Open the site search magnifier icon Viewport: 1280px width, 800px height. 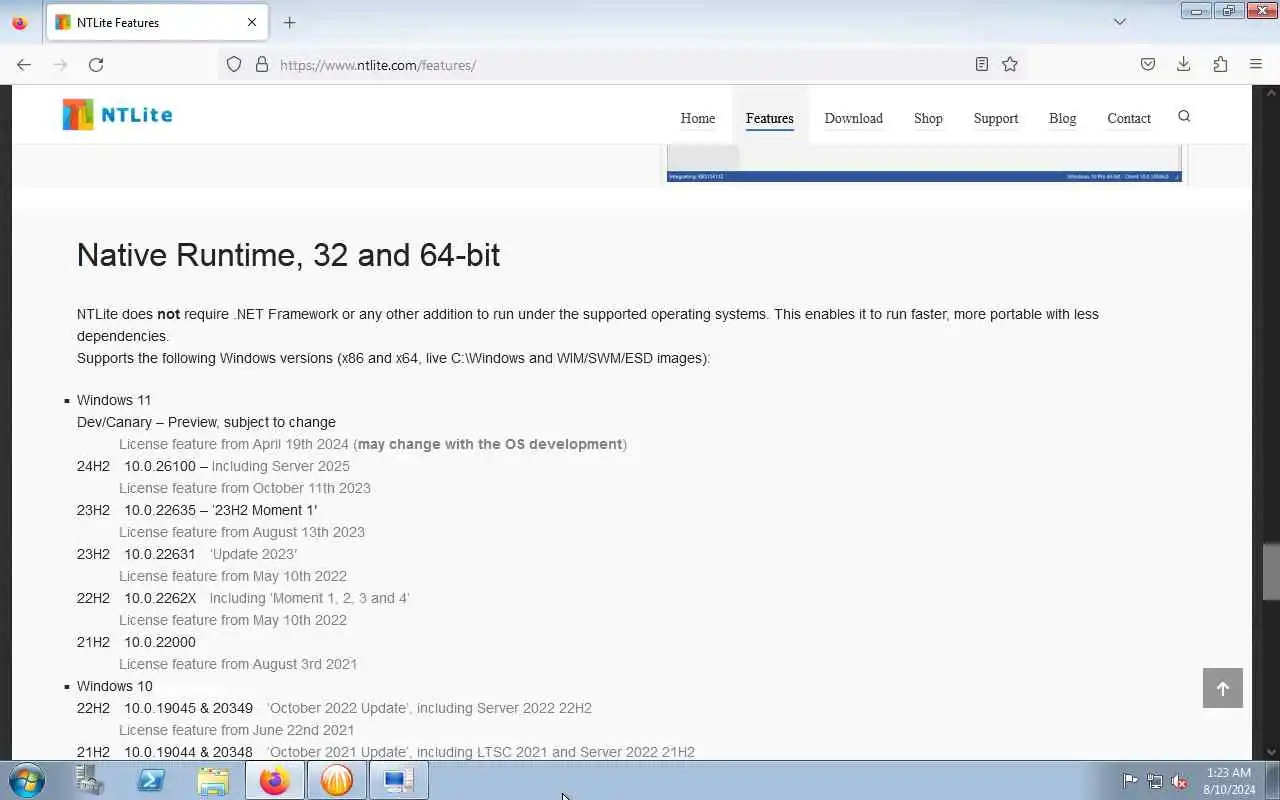(1184, 117)
